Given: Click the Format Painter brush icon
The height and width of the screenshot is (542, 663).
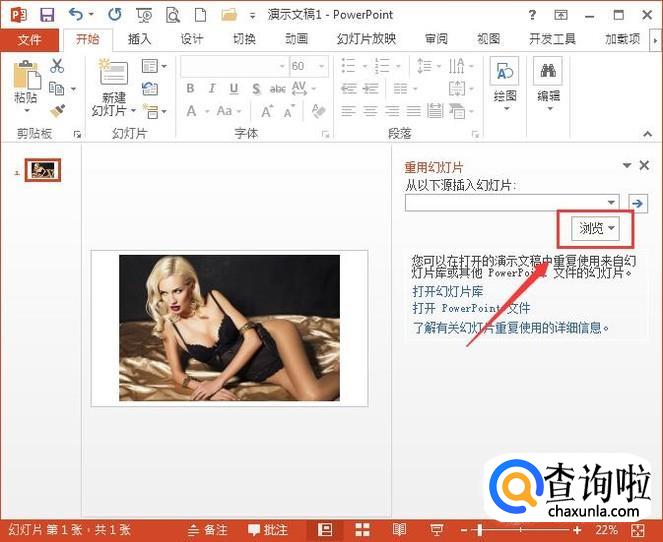Looking at the screenshot, I should 57,111.
